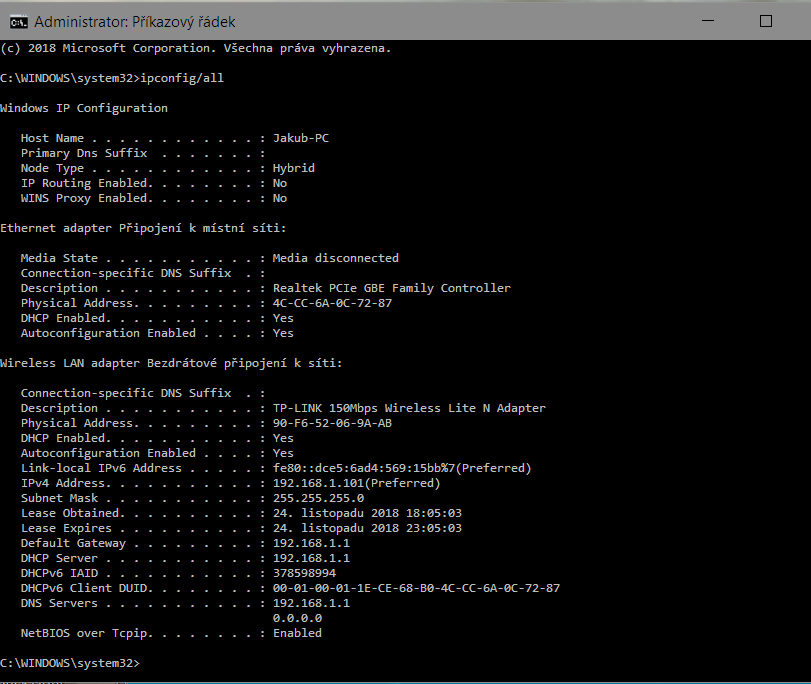
Task: Click the IPv4 address 192.168.1.101
Action: point(356,483)
